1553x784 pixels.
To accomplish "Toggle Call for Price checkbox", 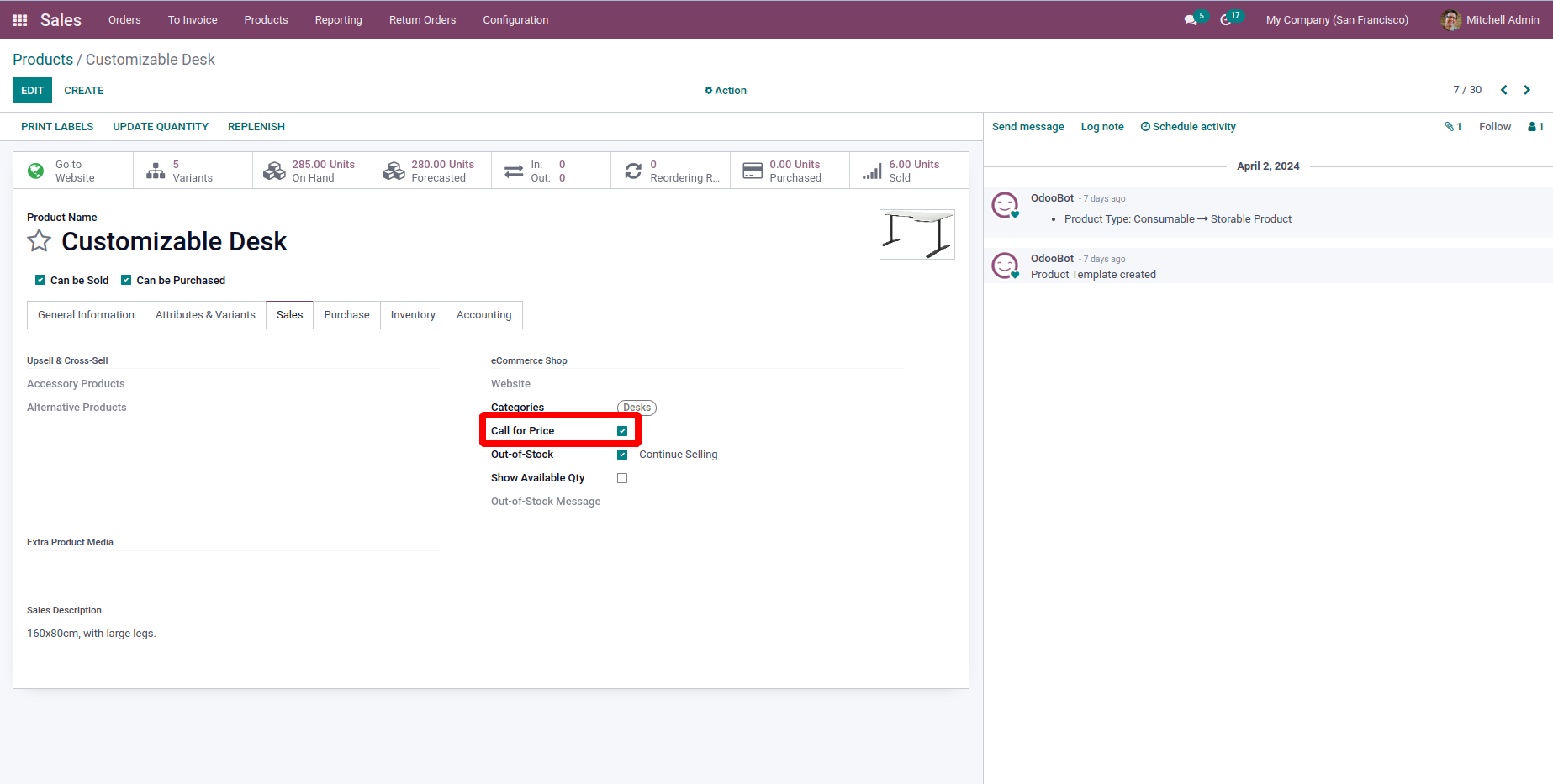I will point(622,431).
